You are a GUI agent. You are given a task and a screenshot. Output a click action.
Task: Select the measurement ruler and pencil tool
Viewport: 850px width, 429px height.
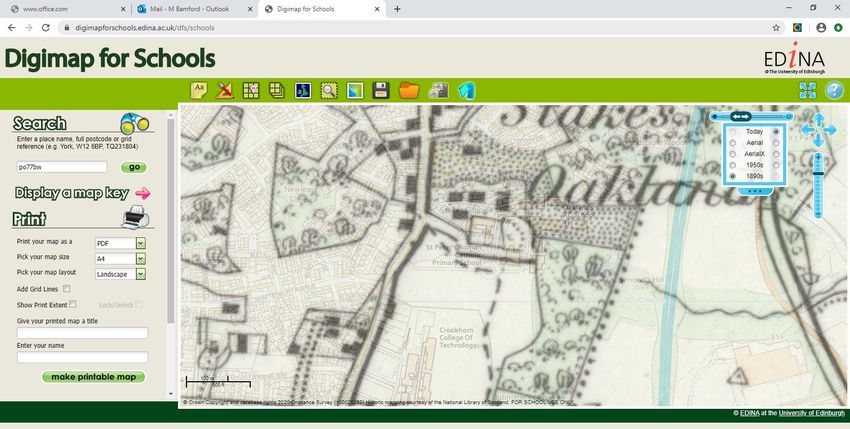[x=224, y=90]
